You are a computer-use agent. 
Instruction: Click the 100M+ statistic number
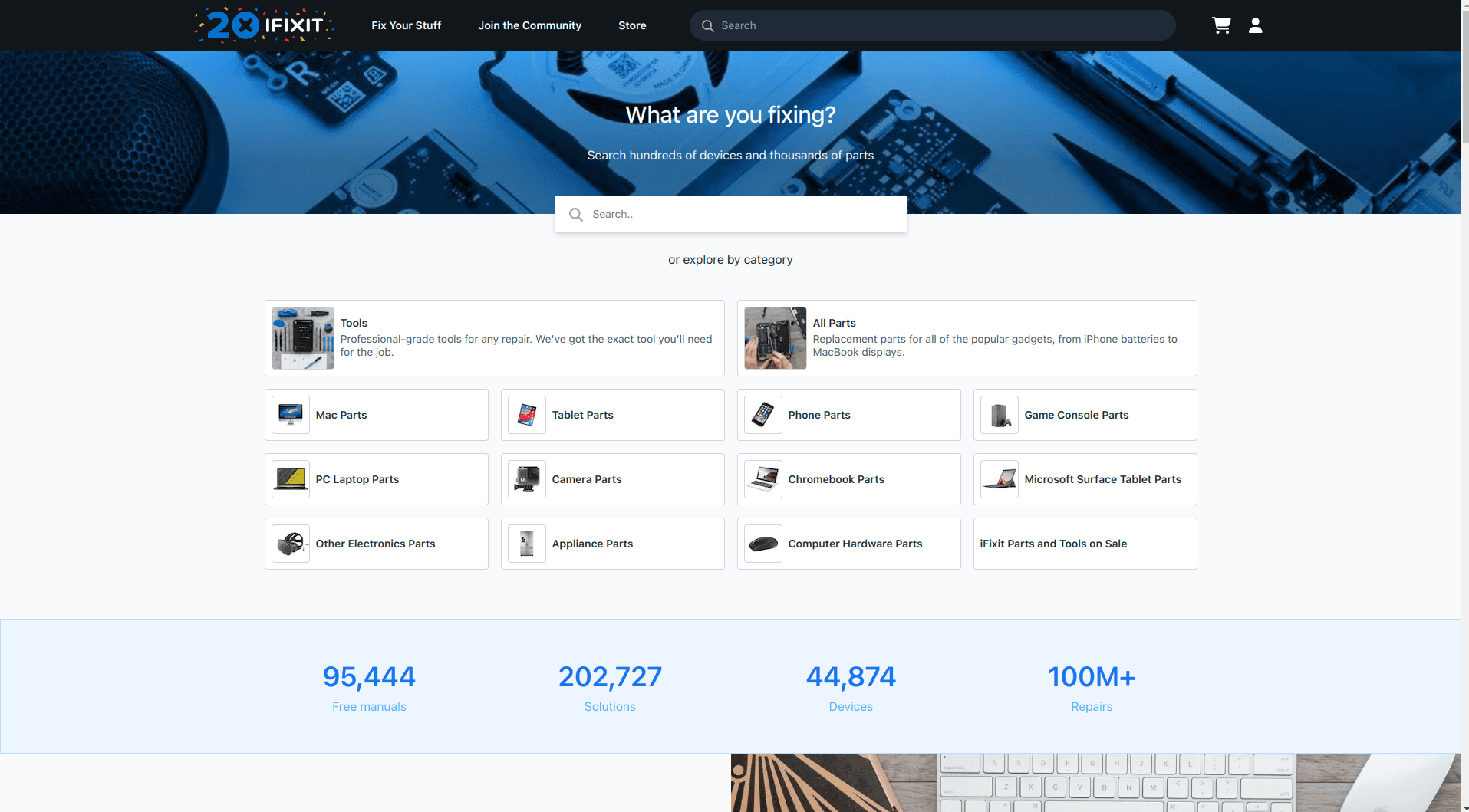tap(1092, 677)
